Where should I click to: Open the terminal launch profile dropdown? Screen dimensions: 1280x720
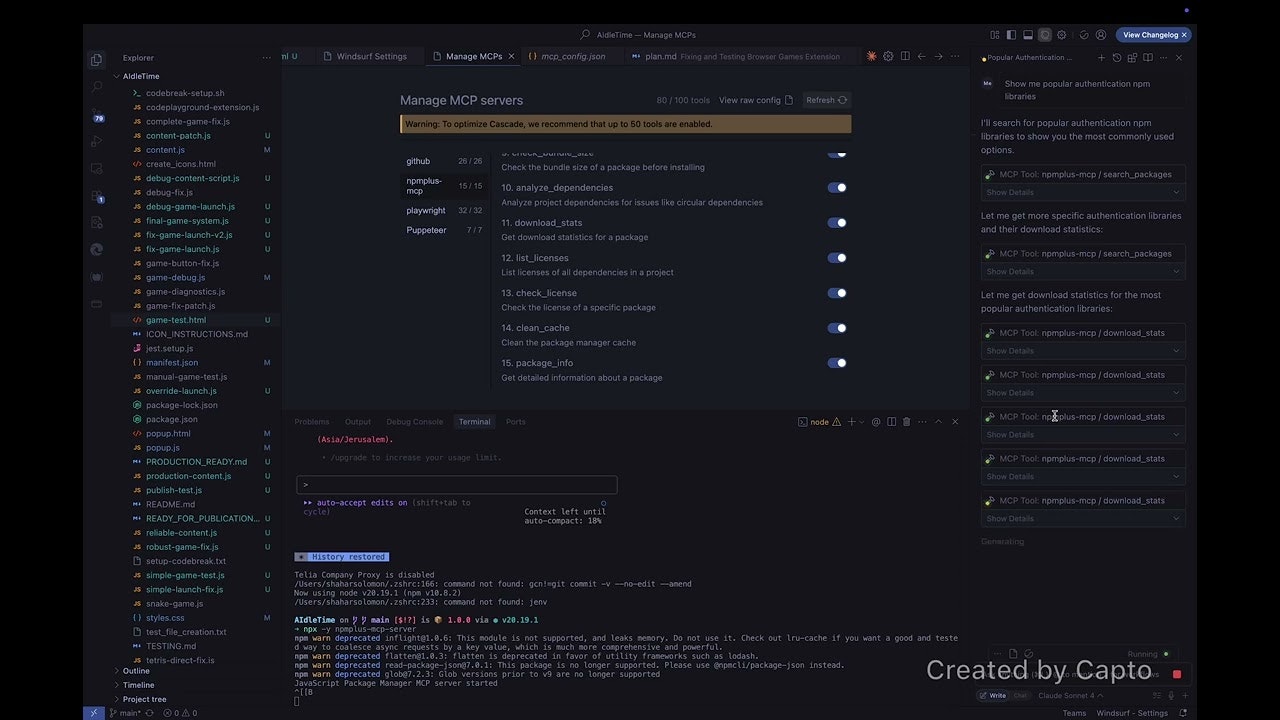(861, 422)
